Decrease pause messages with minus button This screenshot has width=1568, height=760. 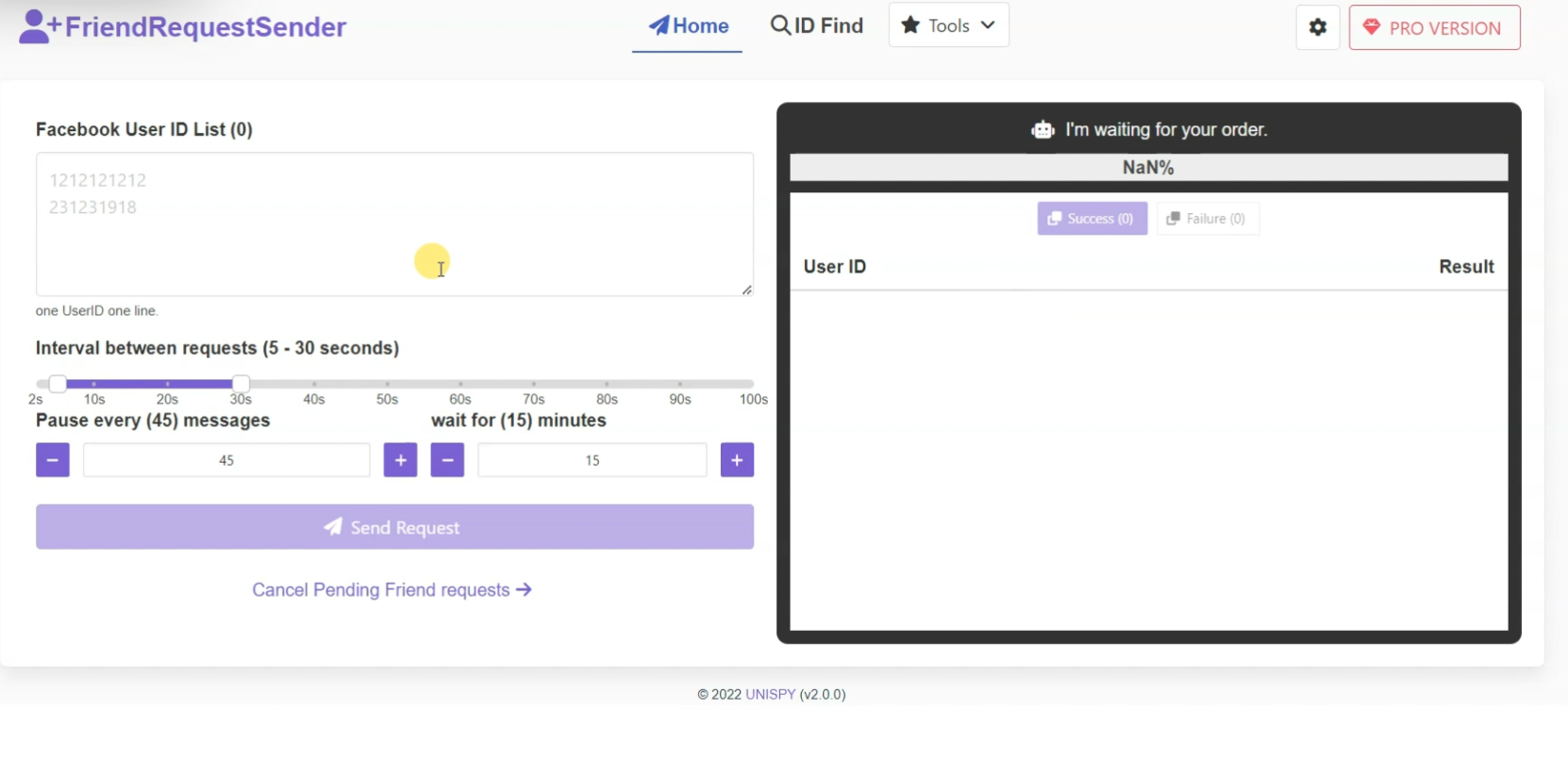[x=53, y=460]
